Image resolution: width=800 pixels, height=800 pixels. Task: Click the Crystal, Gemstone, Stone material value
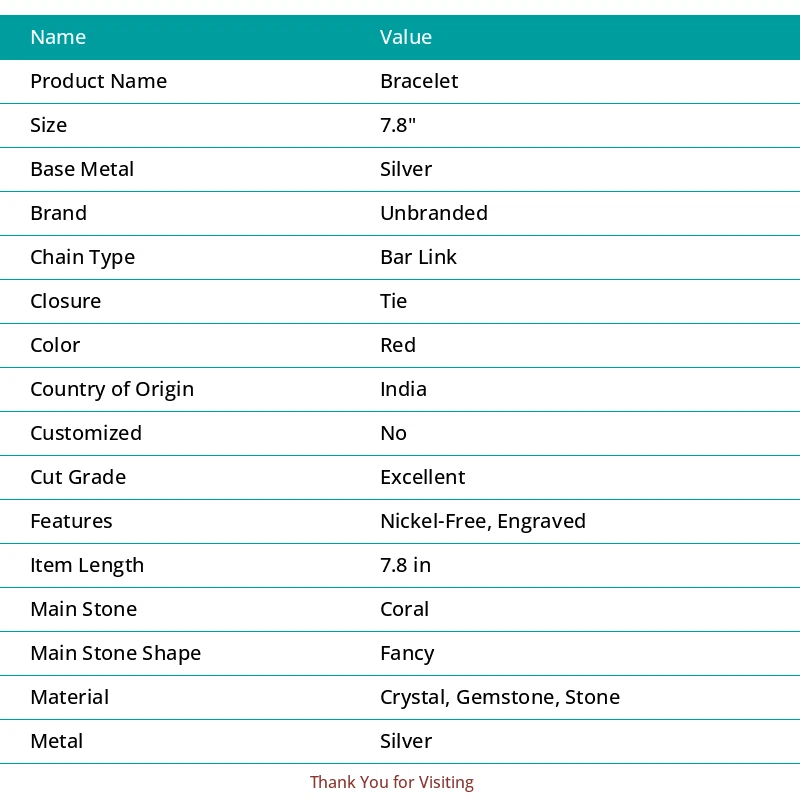point(500,697)
